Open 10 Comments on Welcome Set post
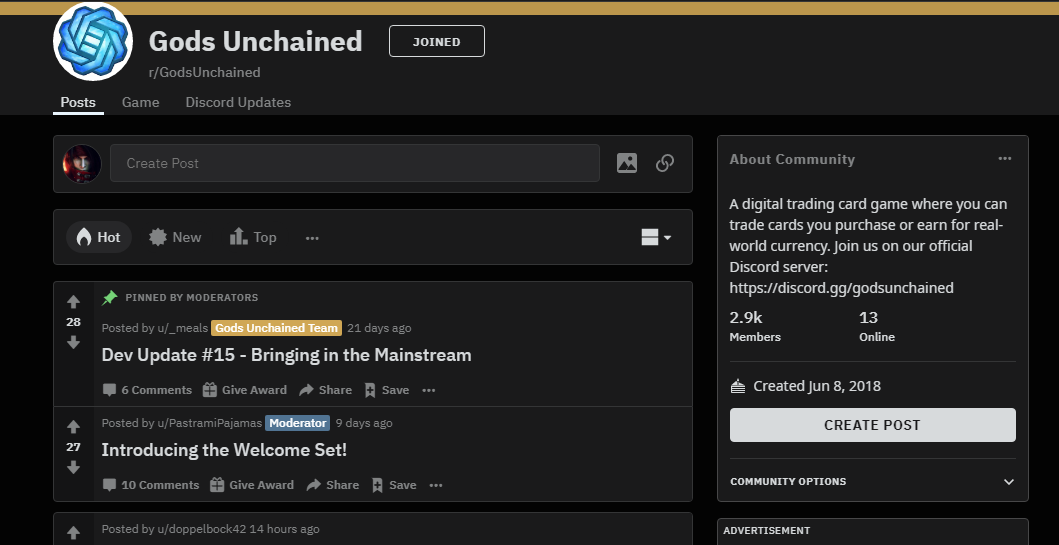Viewport: 1059px width, 545px height. pyautogui.click(x=151, y=485)
